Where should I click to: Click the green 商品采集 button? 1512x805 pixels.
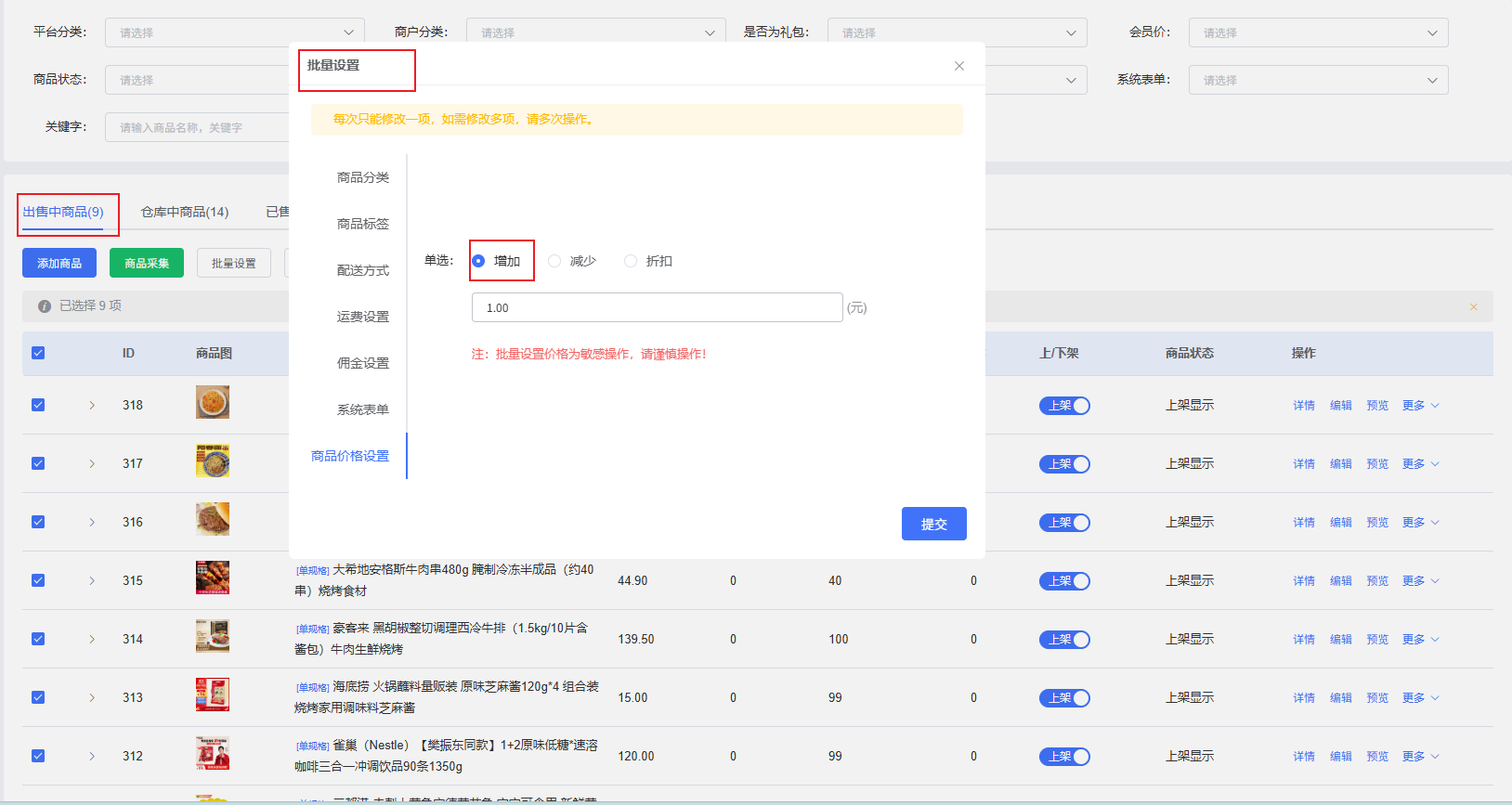(147, 264)
